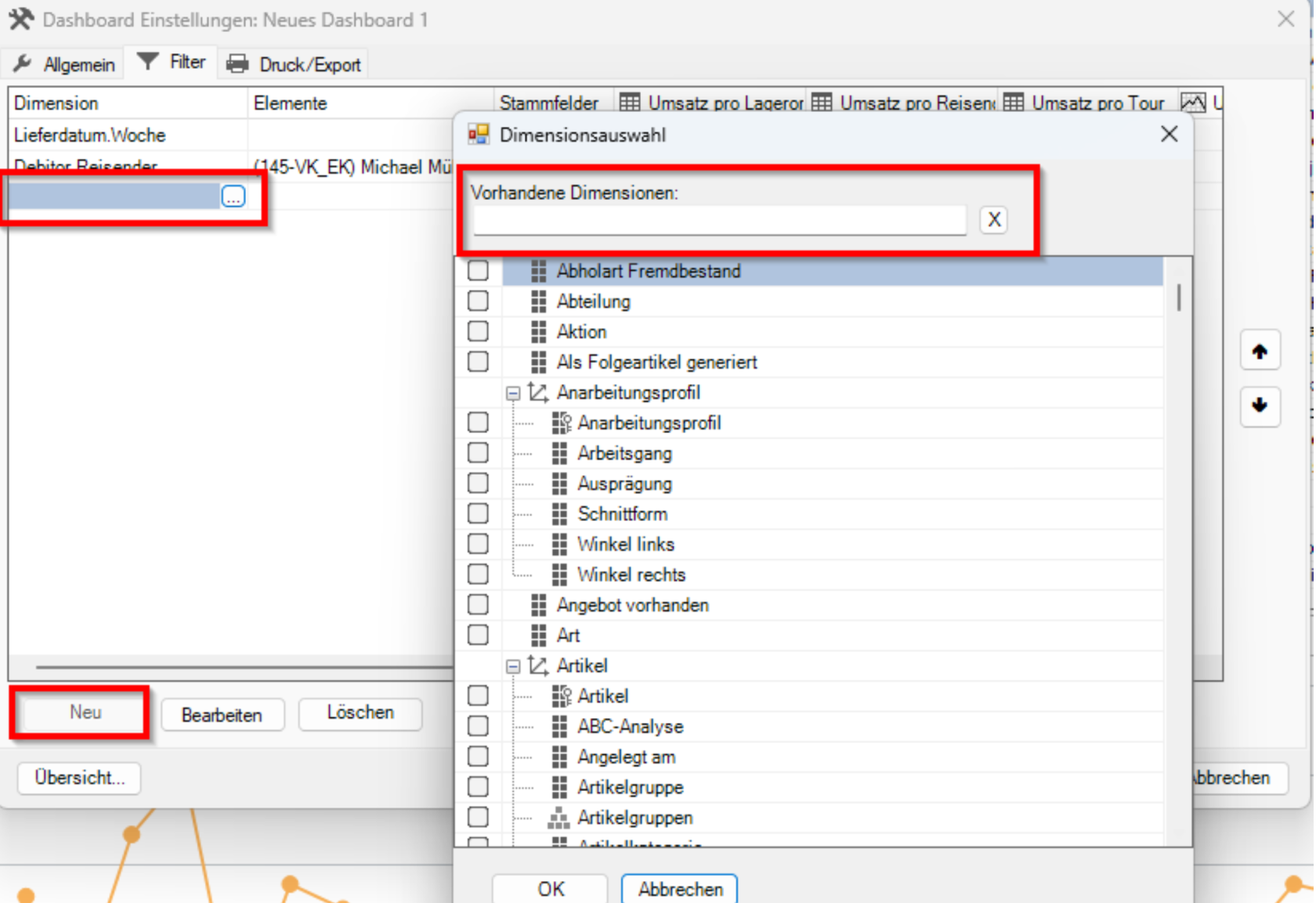Select the Angebot vorhanden checkbox

pyautogui.click(x=478, y=605)
